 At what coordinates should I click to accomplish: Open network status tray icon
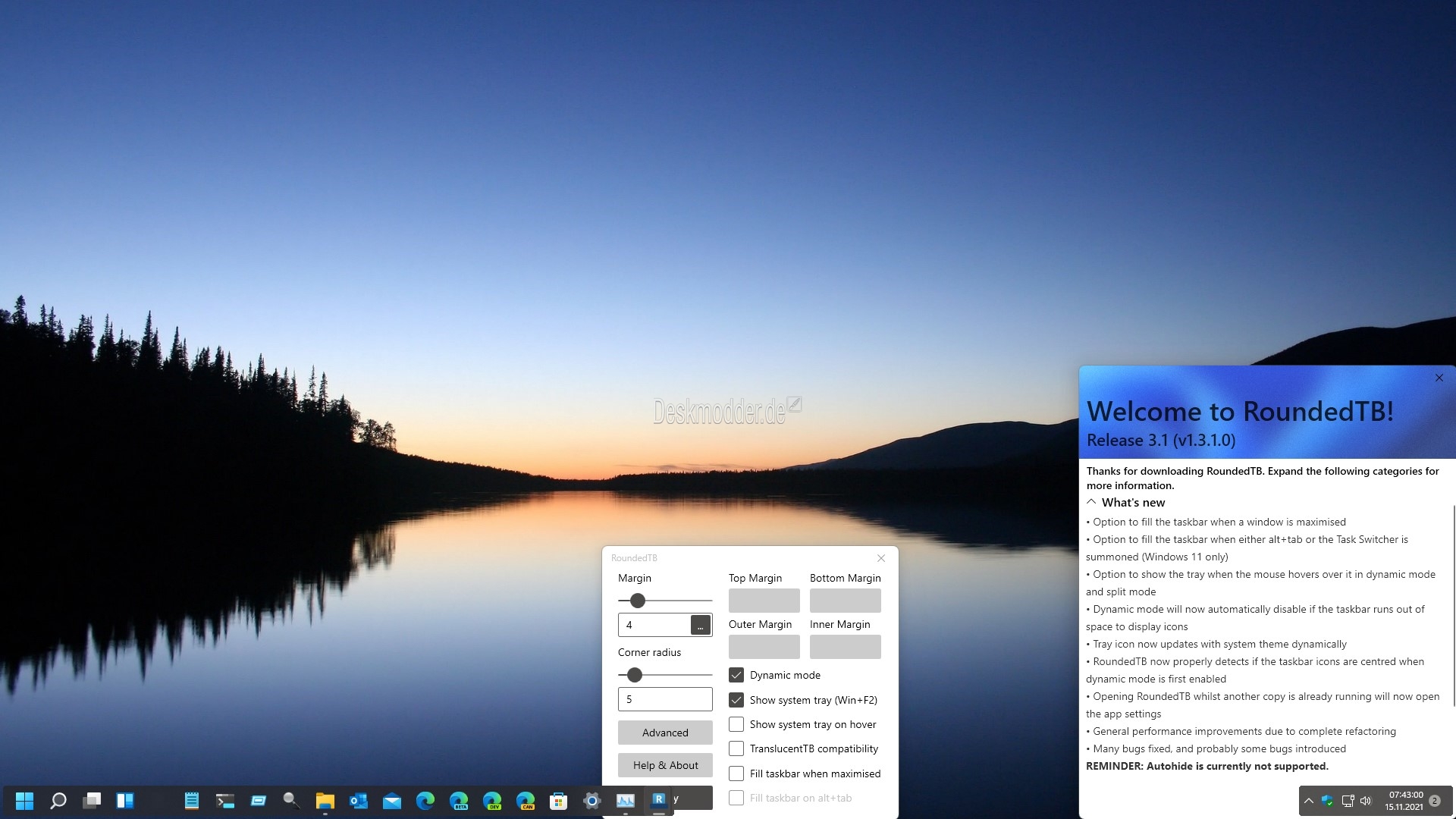1348,801
